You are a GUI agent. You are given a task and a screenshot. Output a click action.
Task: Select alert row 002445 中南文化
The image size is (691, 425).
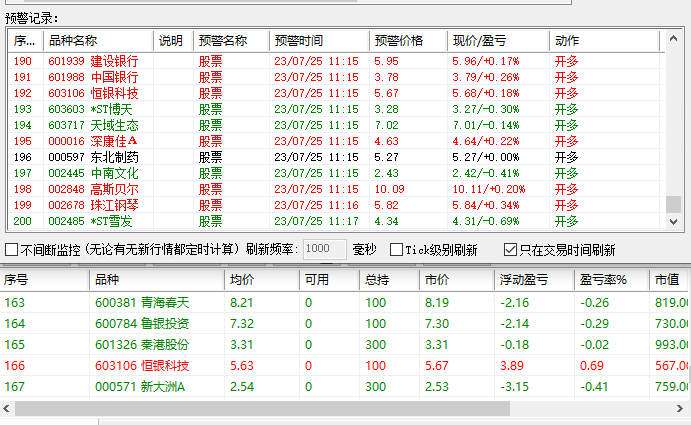[336, 173]
